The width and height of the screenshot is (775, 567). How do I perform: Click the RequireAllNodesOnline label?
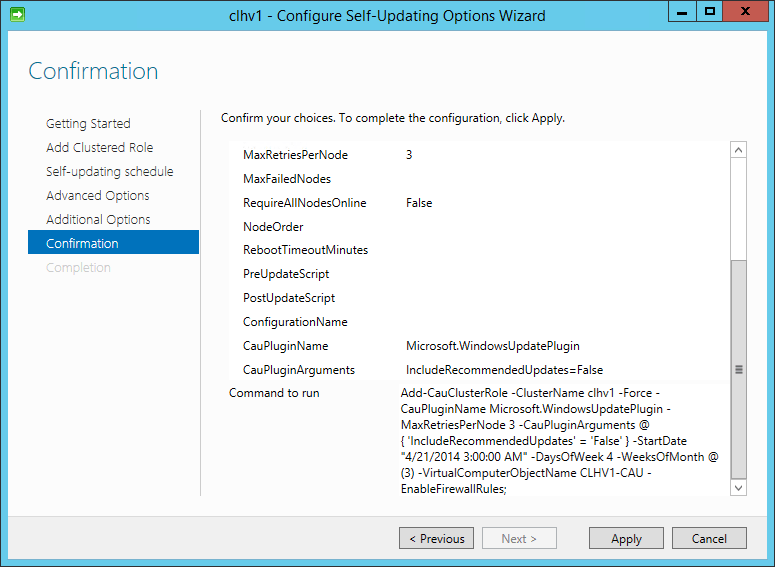click(x=304, y=203)
